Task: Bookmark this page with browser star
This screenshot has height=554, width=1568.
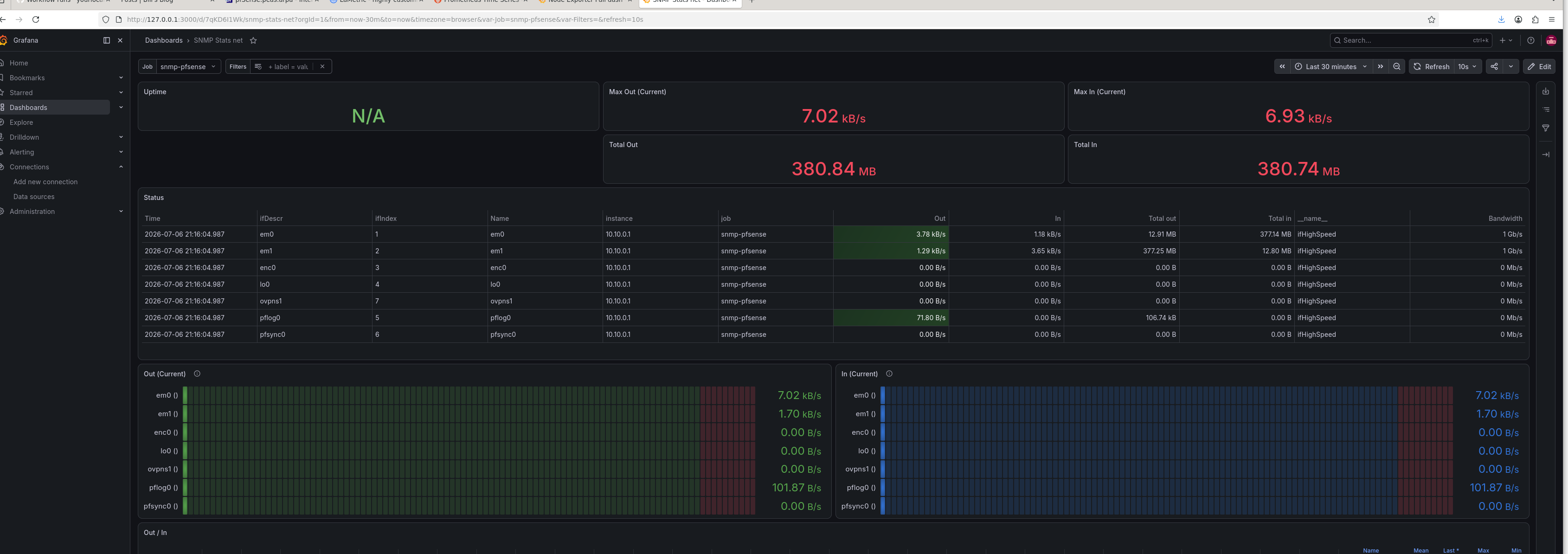Action: tap(1432, 19)
